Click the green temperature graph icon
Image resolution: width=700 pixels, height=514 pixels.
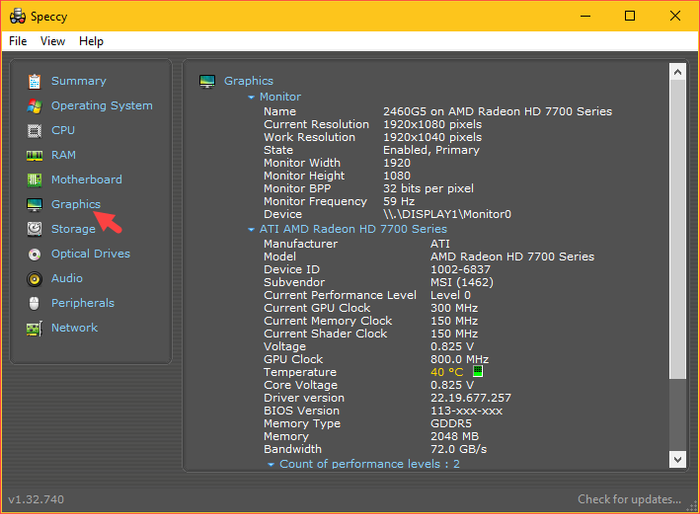click(x=478, y=371)
